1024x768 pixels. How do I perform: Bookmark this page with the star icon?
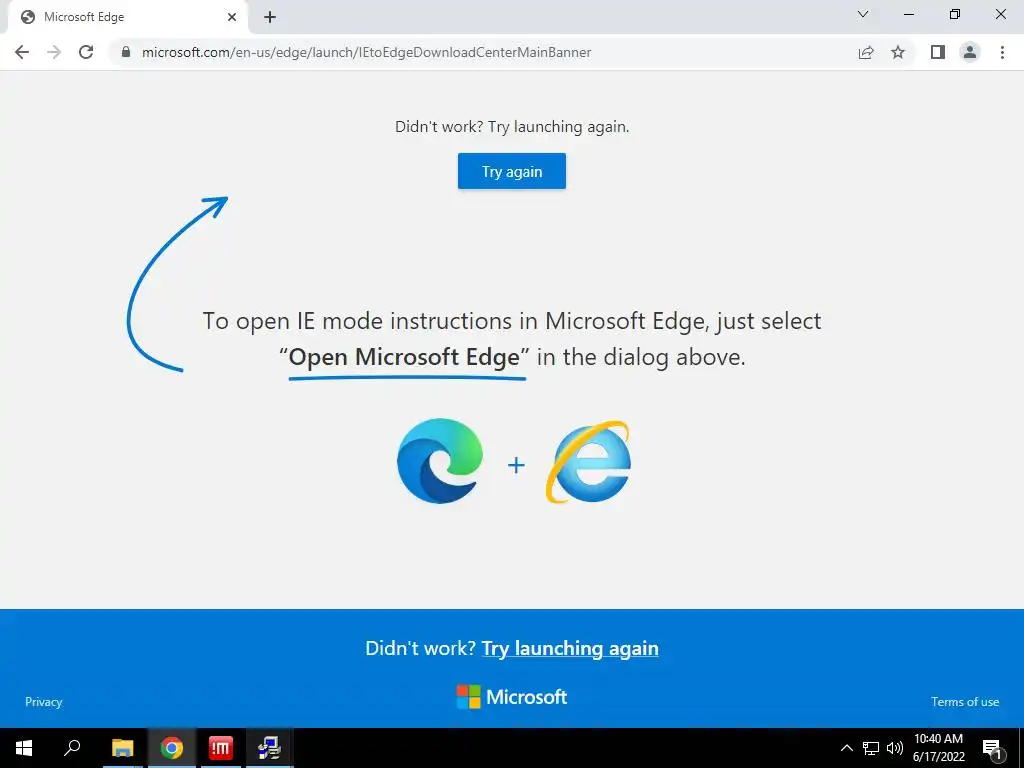pos(898,52)
